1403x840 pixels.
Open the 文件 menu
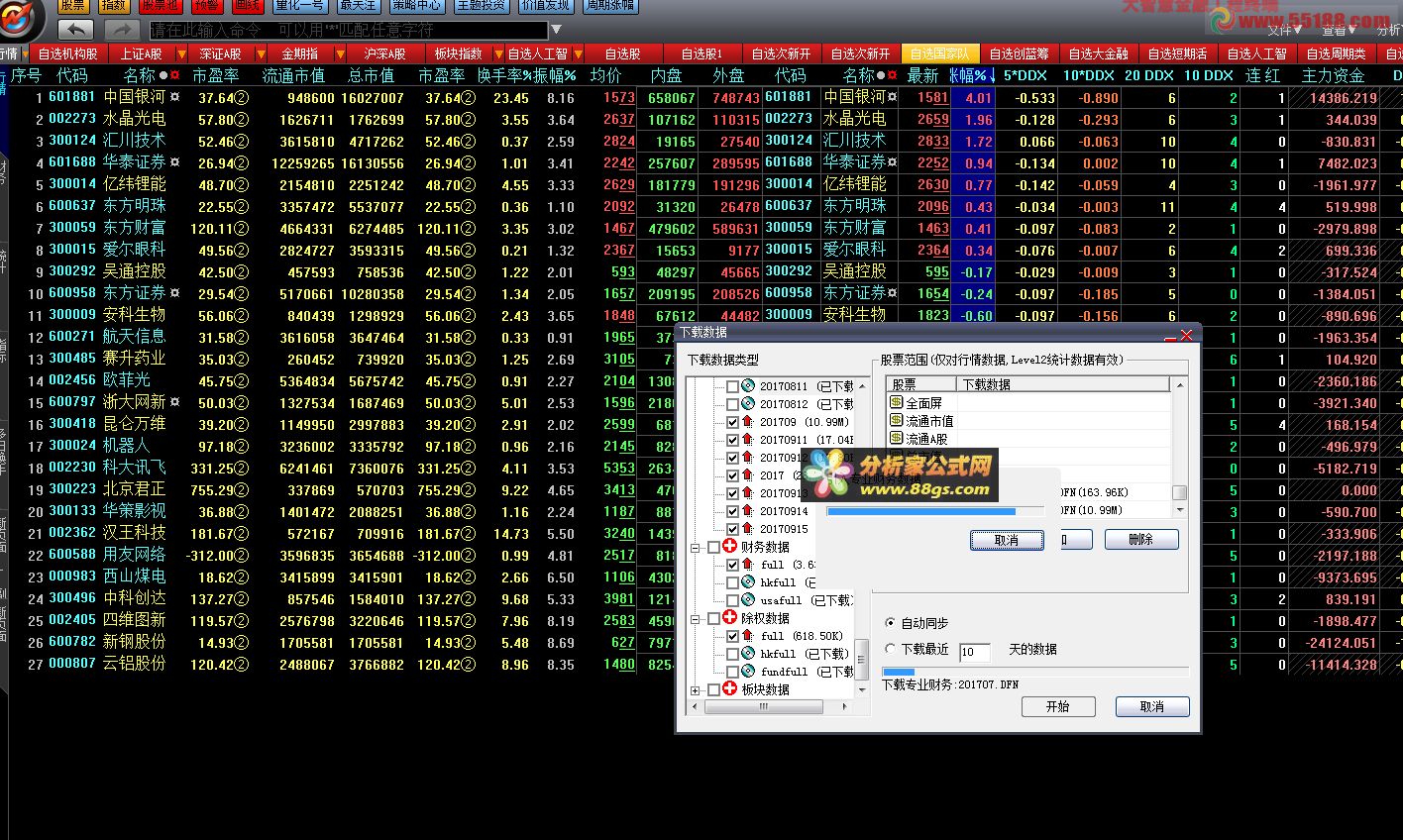[x=1284, y=30]
